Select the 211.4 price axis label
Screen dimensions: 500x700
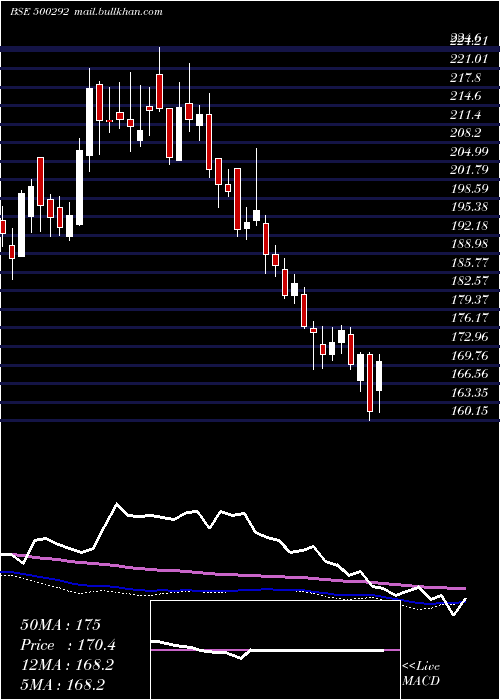466,115
